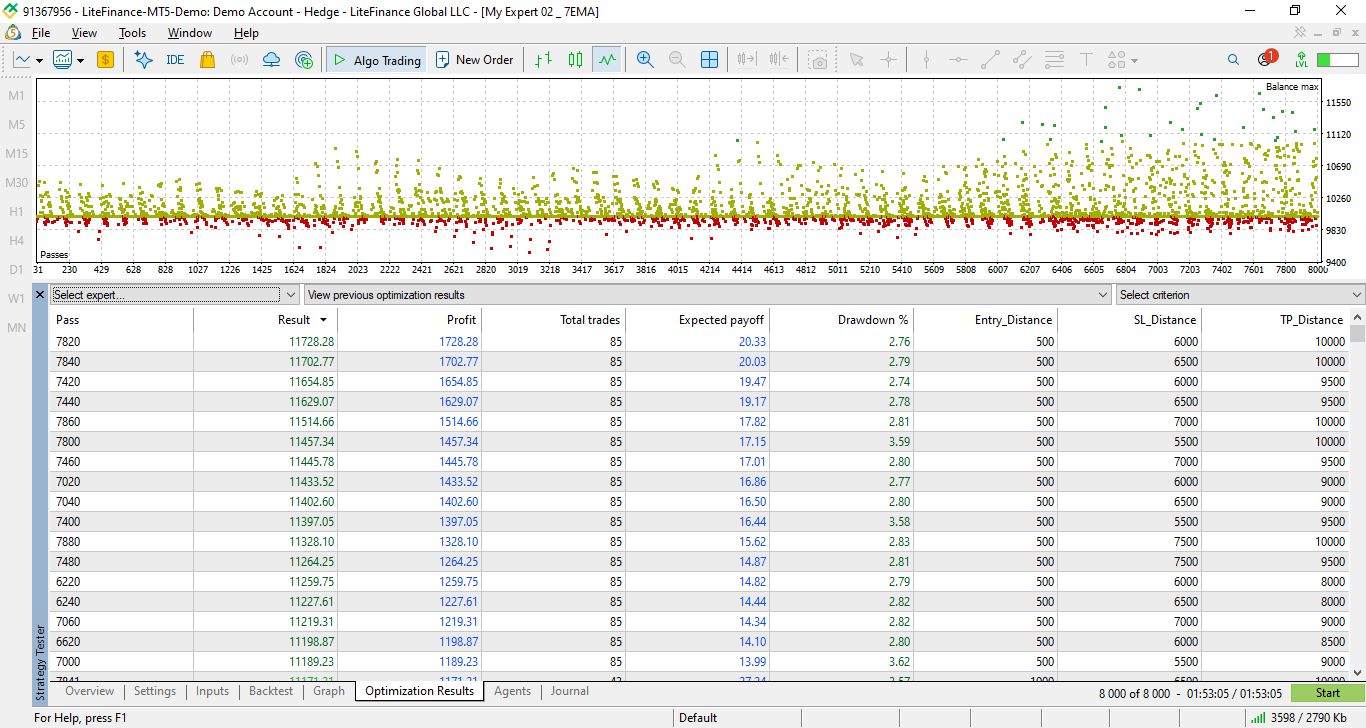Viewport: 1366px width, 728px height.
Task: Click the dollar sign trading icon
Action: pyautogui.click(x=105, y=60)
